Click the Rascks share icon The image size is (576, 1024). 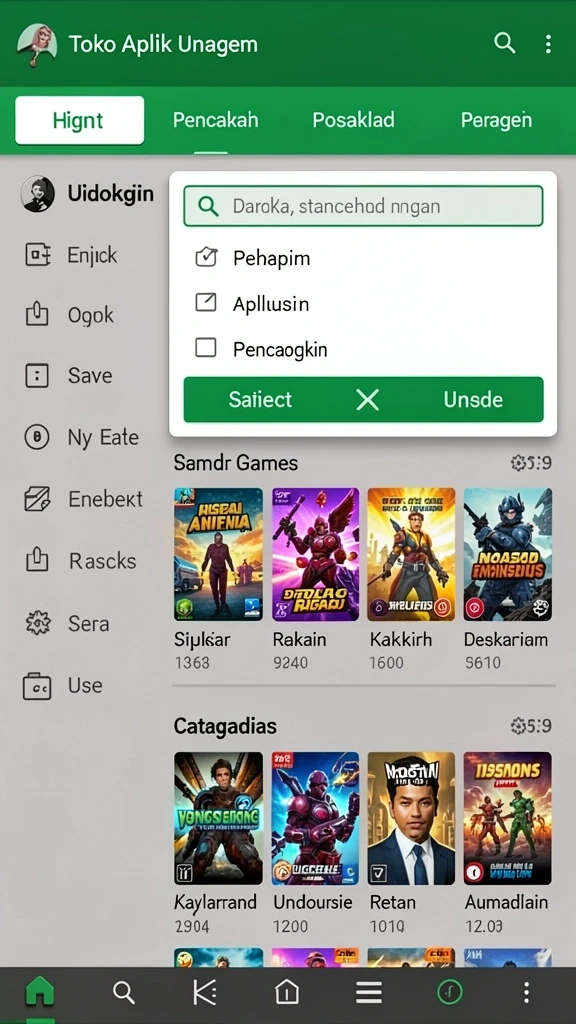pos(37,560)
